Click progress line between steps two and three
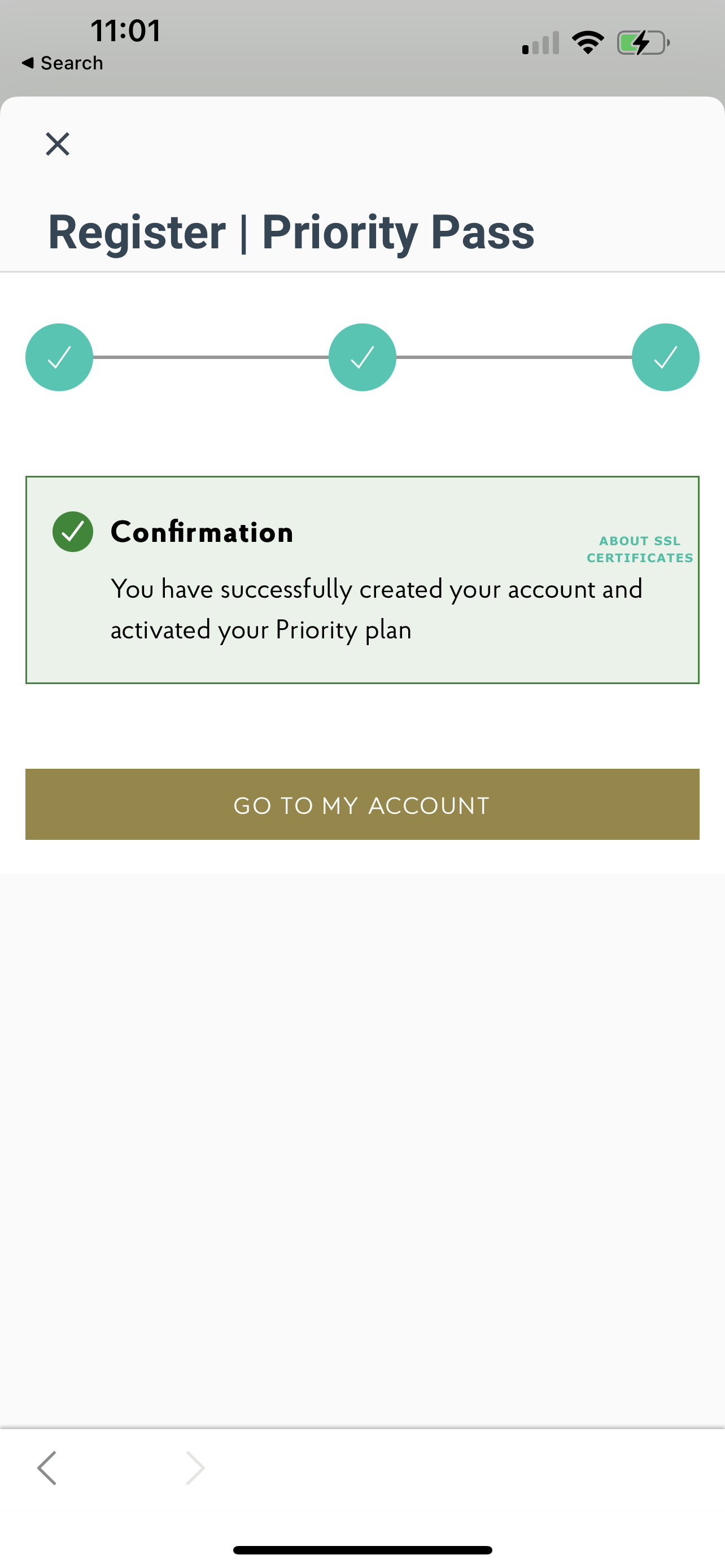 [514, 357]
